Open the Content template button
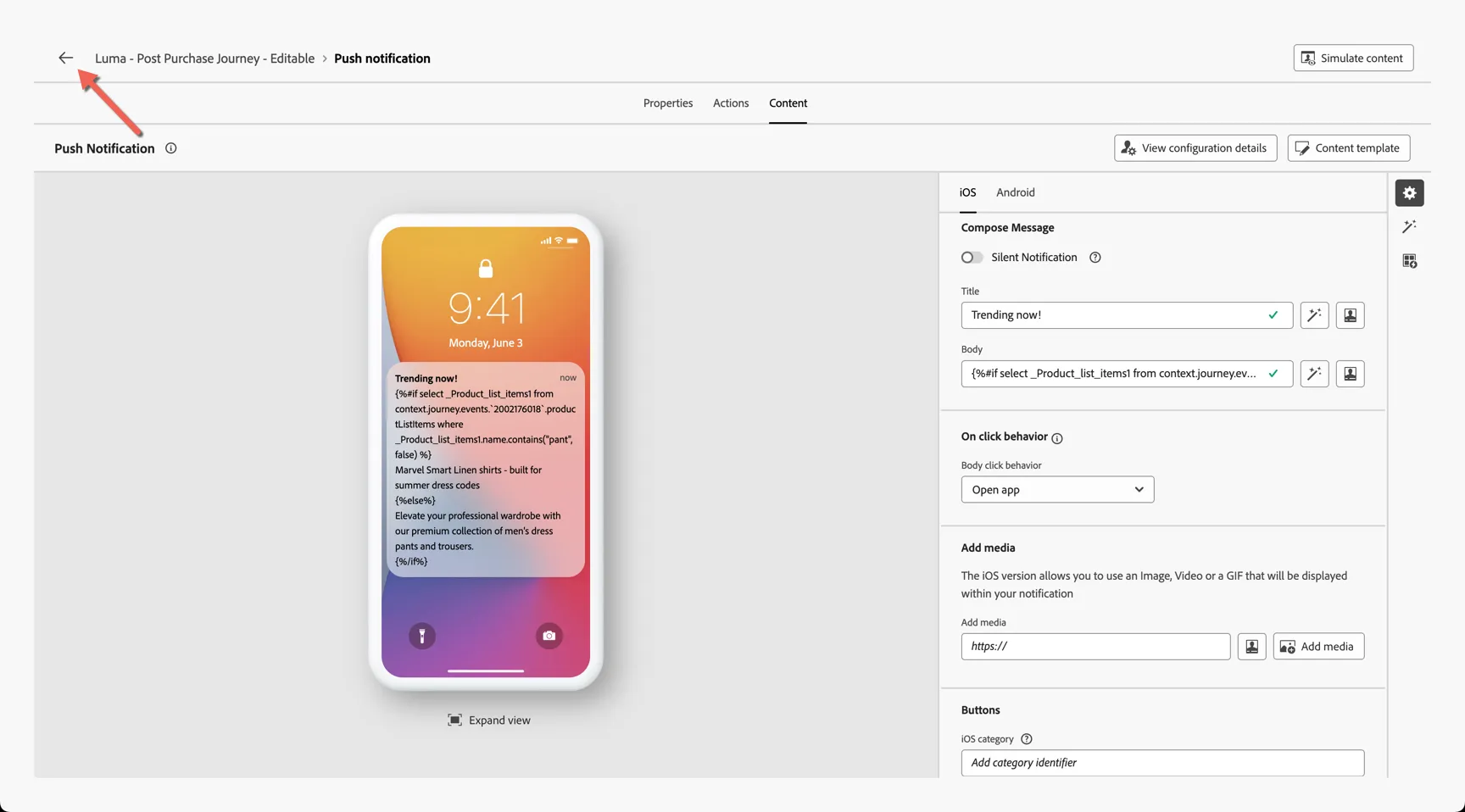The width and height of the screenshot is (1465, 812). click(1348, 147)
